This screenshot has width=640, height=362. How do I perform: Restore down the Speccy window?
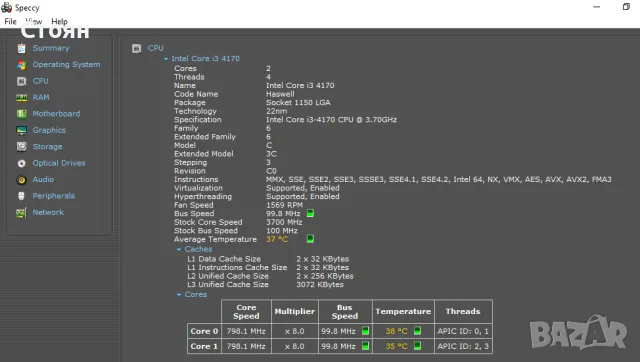click(x=626, y=7)
